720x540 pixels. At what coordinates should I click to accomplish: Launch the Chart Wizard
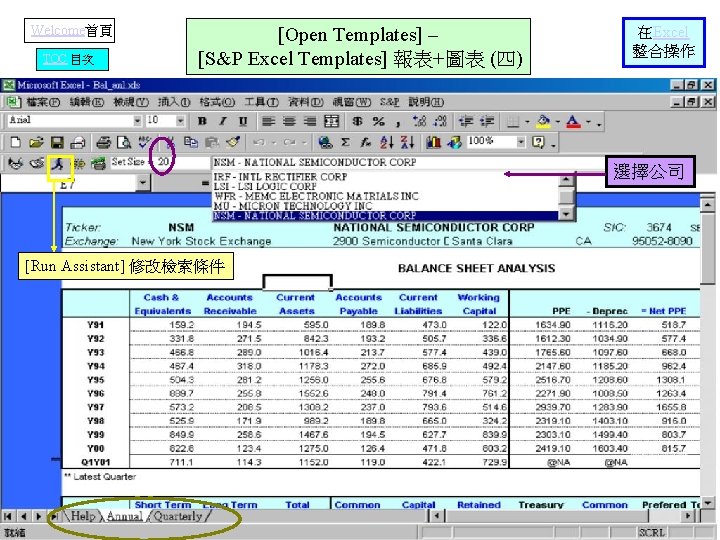433,142
